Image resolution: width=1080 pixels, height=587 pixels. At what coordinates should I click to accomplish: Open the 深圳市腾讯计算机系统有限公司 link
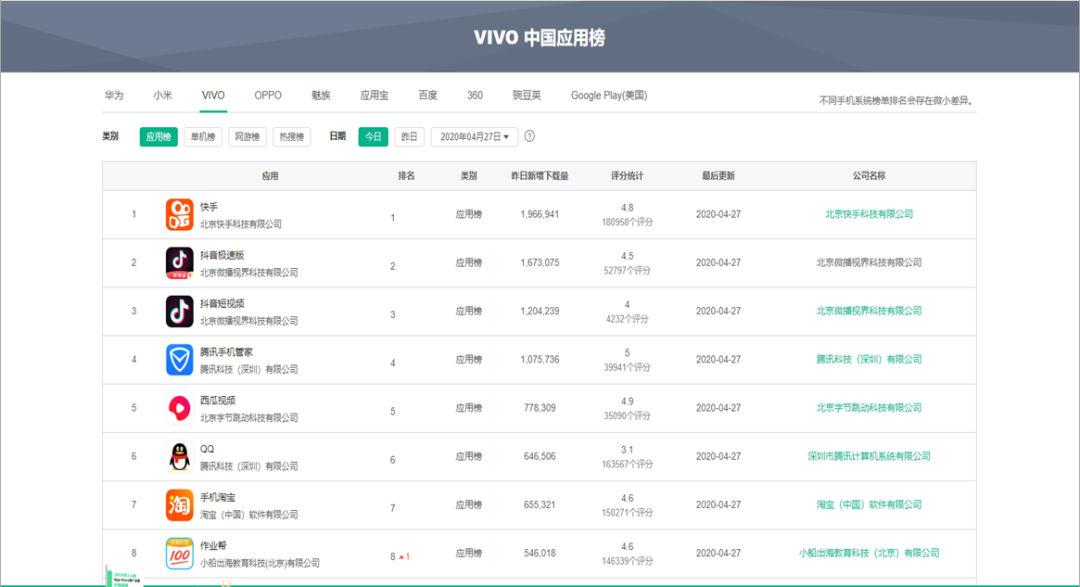pyautogui.click(x=869, y=456)
